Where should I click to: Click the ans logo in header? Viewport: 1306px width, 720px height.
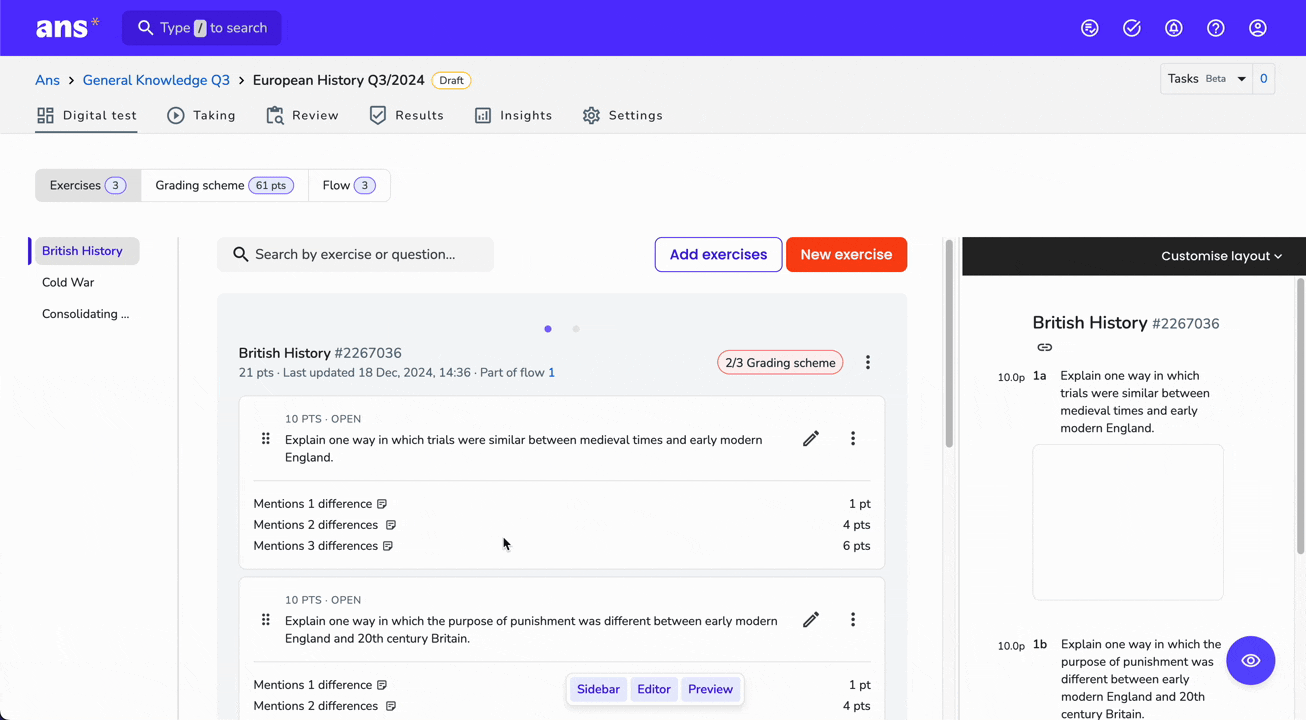point(67,28)
